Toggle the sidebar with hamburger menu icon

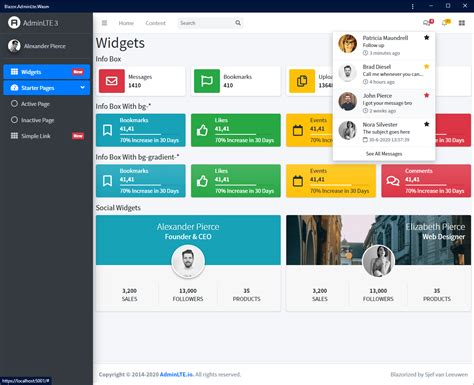coord(104,23)
